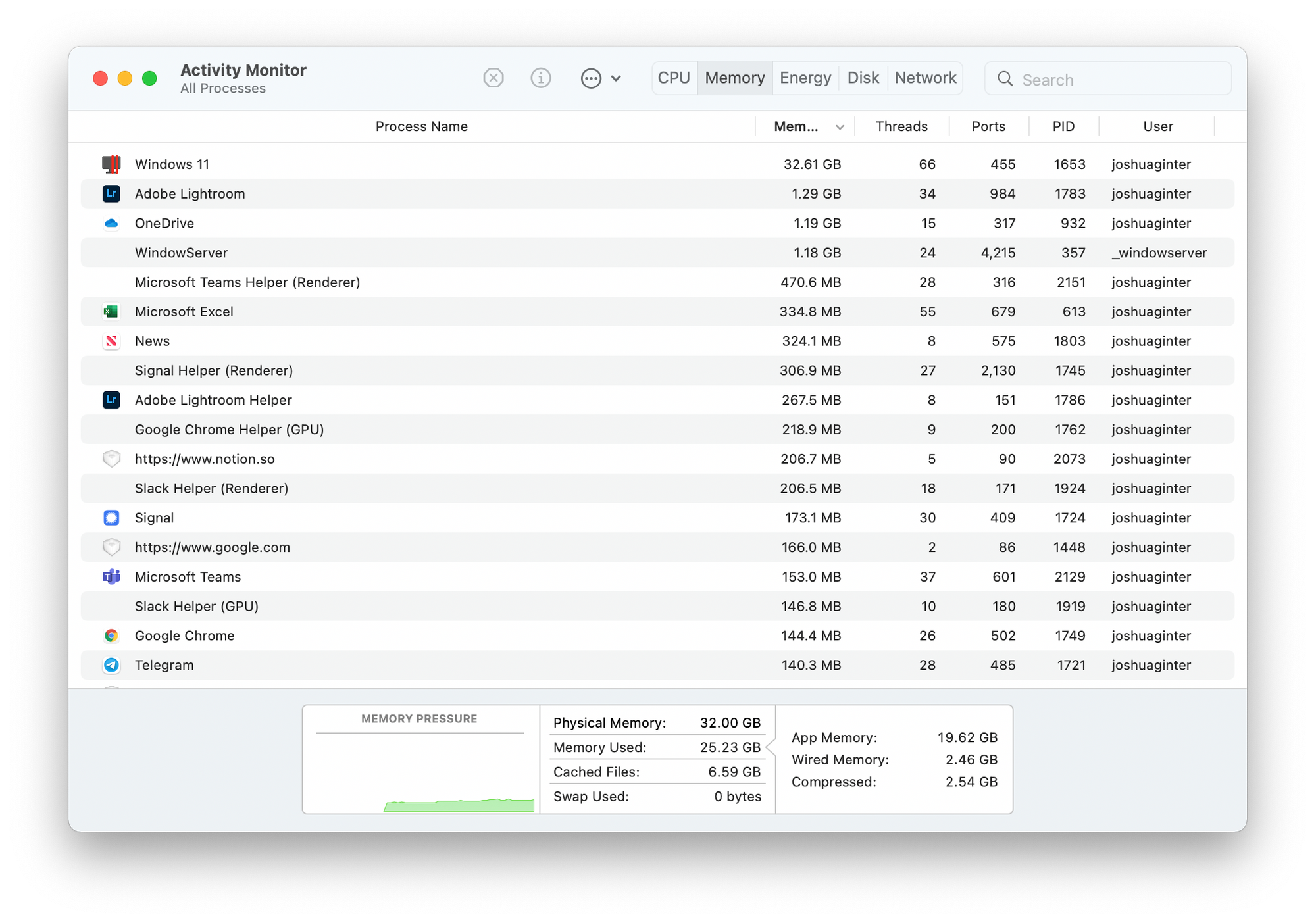This screenshot has width=1316, height=923.
Task: Select the OneDrive cloud icon
Action: 111,223
